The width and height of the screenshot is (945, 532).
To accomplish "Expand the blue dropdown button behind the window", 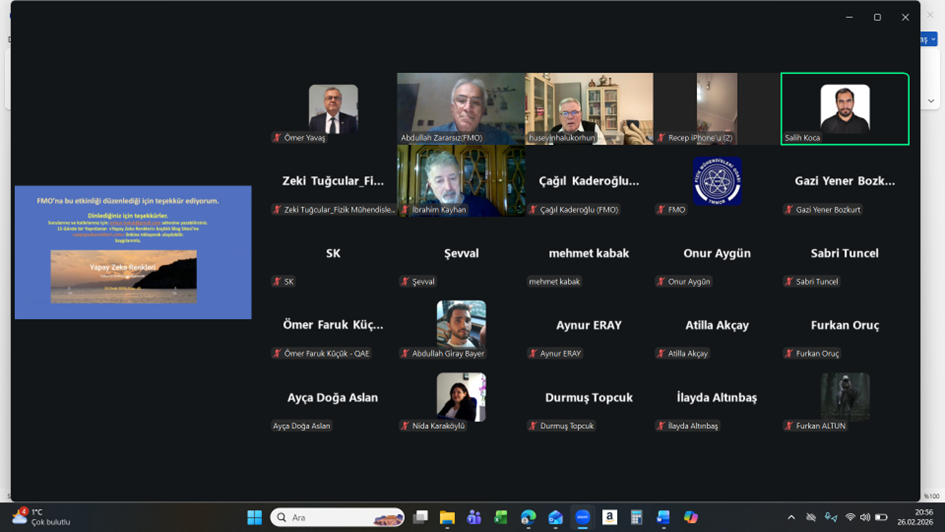I will (x=927, y=40).
